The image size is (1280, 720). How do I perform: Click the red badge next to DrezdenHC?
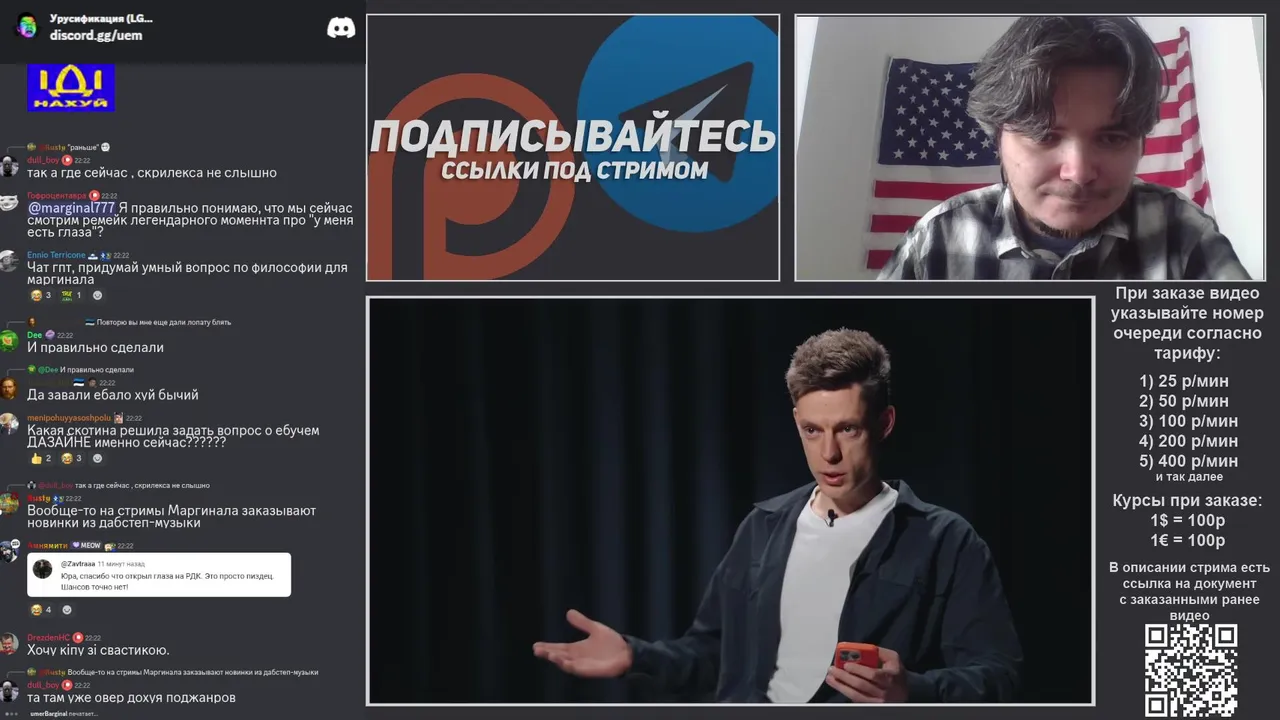pos(78,637)
